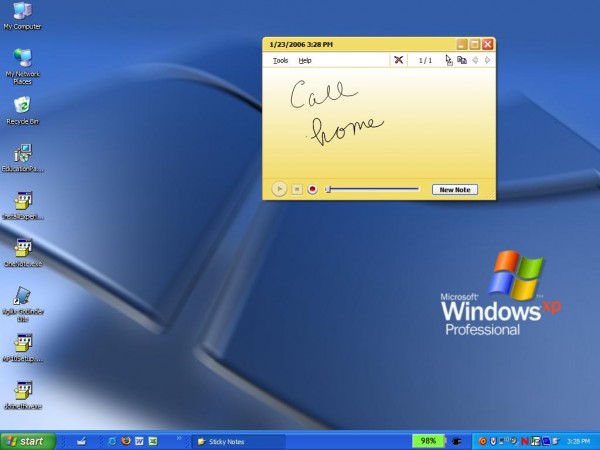Click the handwritten note area
600x450 pixels.
pyautogui.click(x=379, y=122)
